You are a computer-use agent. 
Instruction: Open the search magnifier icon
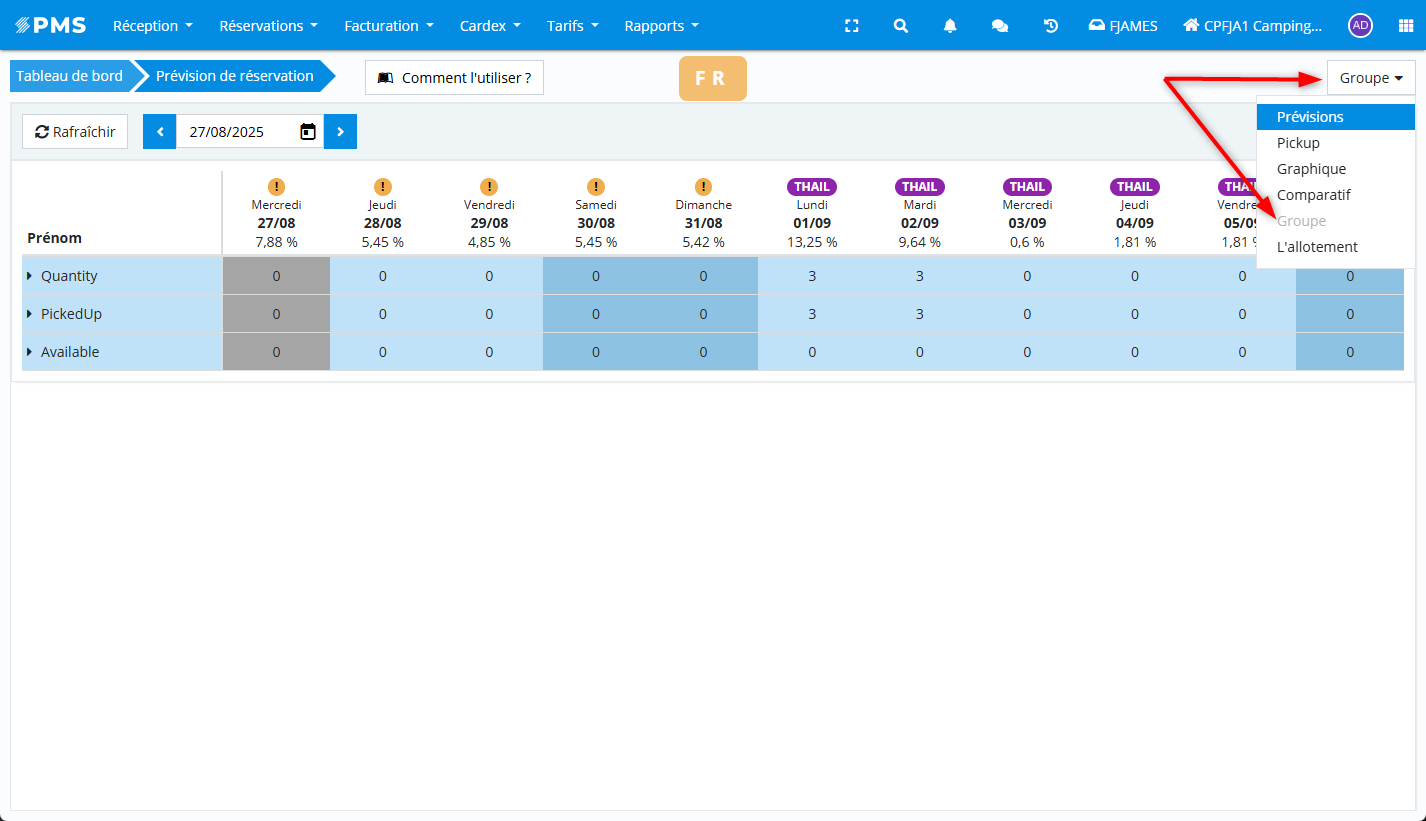[x=901, y=26]
